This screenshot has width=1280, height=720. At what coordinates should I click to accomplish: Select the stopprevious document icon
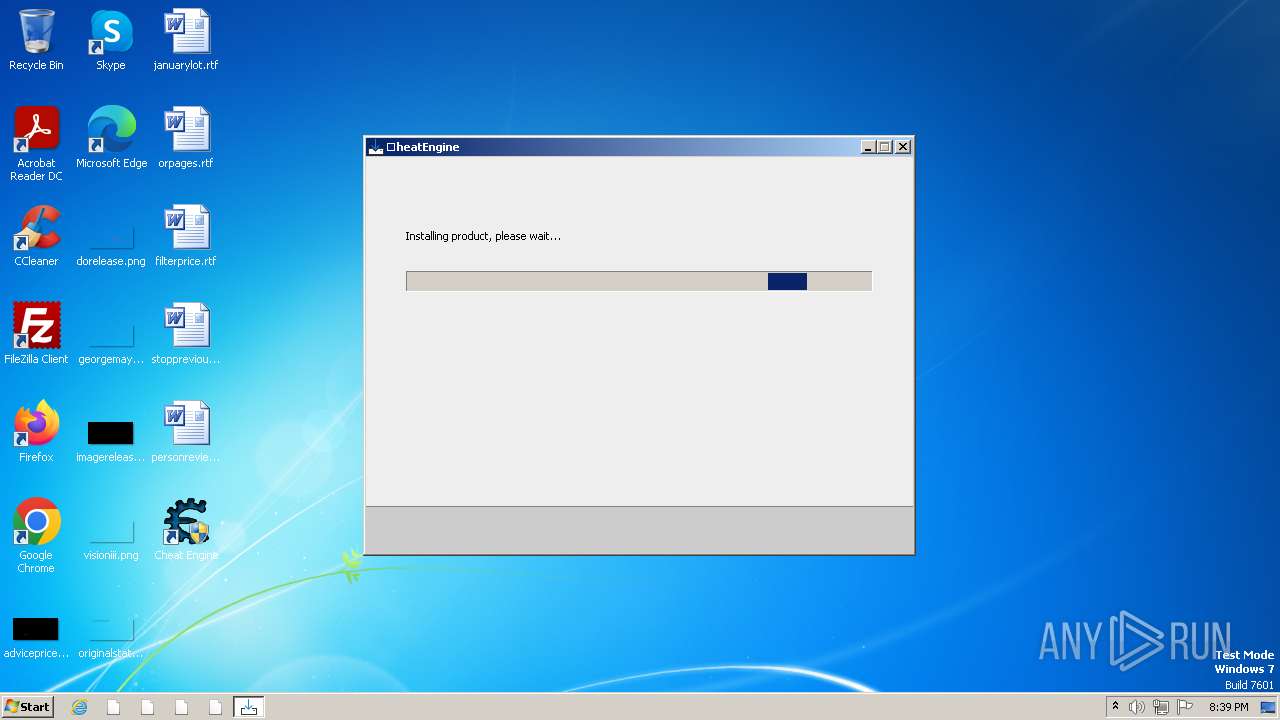186,334
